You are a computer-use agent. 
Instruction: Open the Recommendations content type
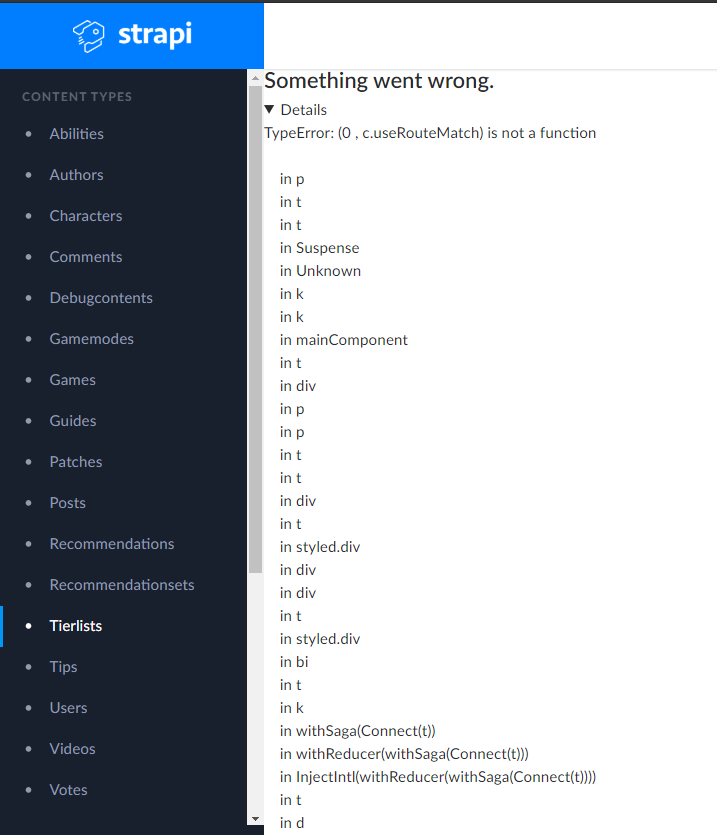tap(111, 543)
